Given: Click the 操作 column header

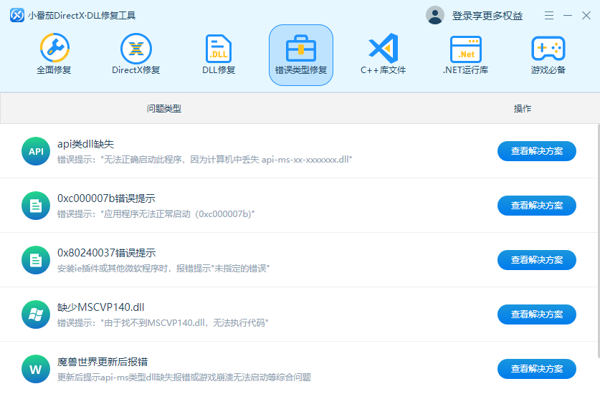Looking at the screenshot, I should (x=522, y=109).
